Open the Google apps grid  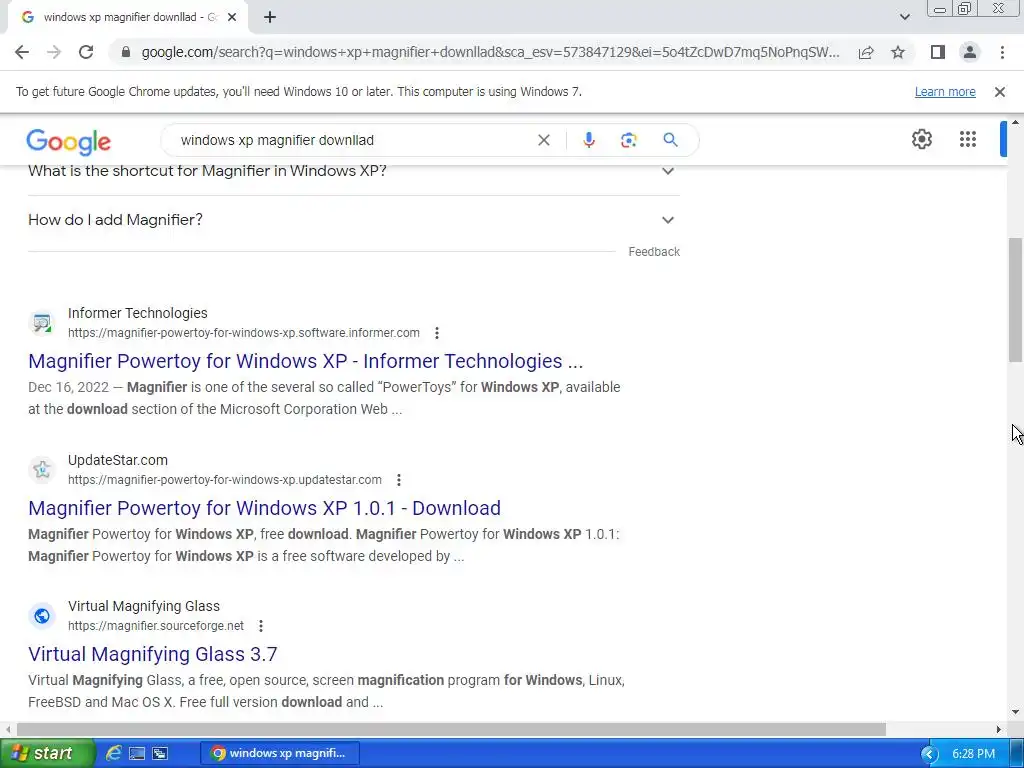tap(967, 139)
